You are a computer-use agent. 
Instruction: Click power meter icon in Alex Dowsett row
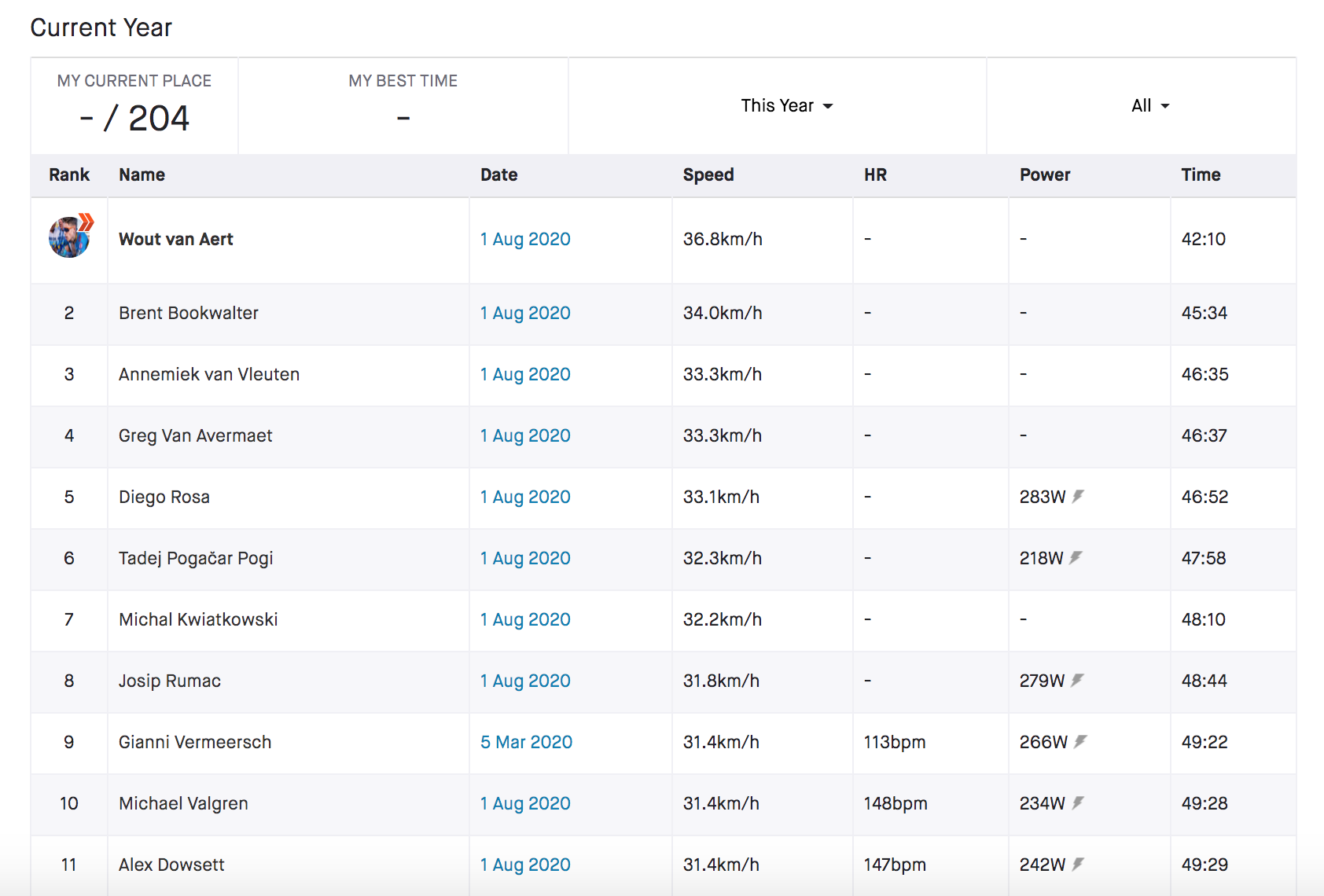[1078, 864]
